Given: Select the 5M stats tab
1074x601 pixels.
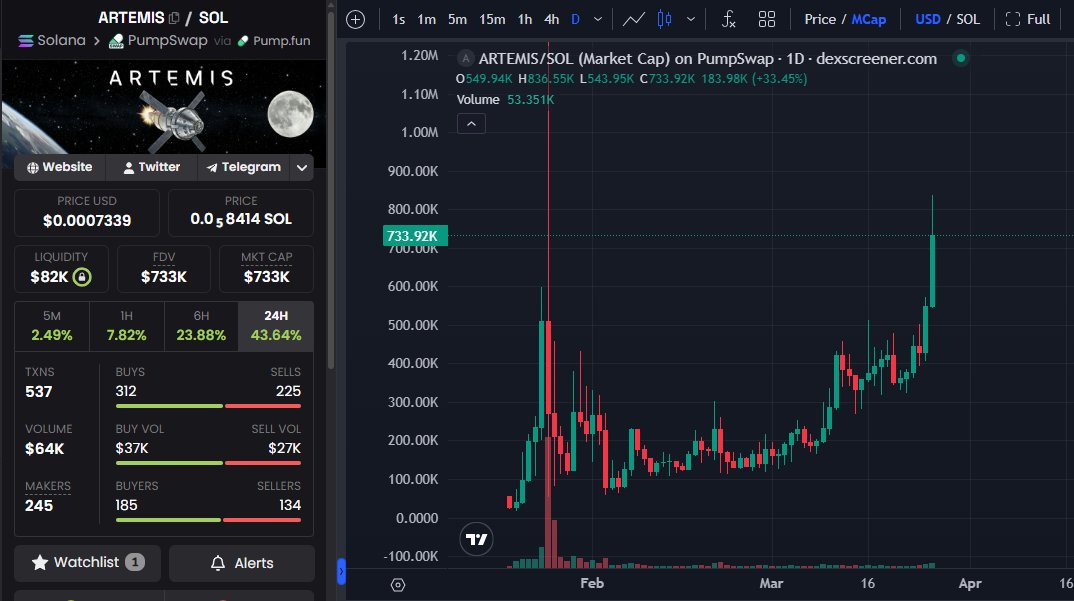Looking at the screenshot, I should (x=51, y=326).
